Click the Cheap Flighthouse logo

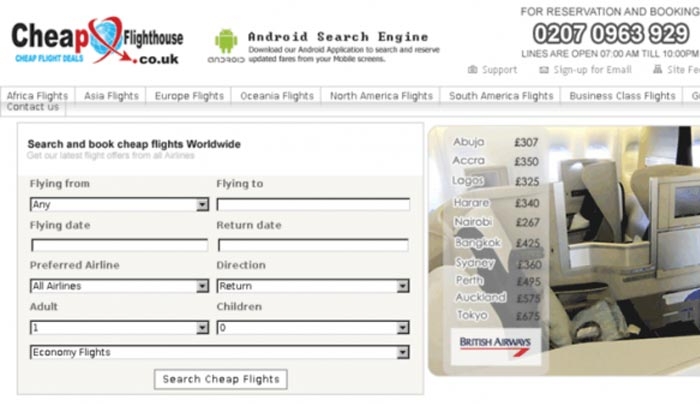coord(97,41)
